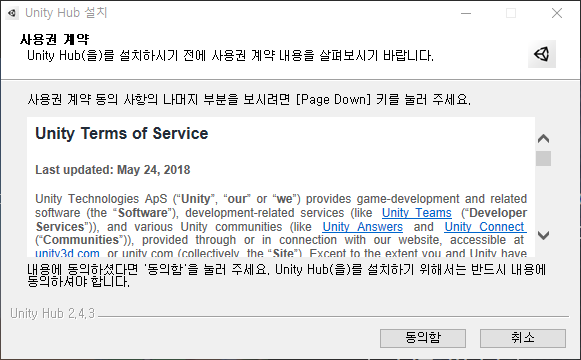This screenshot has height=360, width=581.
Task: Click the title bar Unity Hub icon
Action: [12, 13]
